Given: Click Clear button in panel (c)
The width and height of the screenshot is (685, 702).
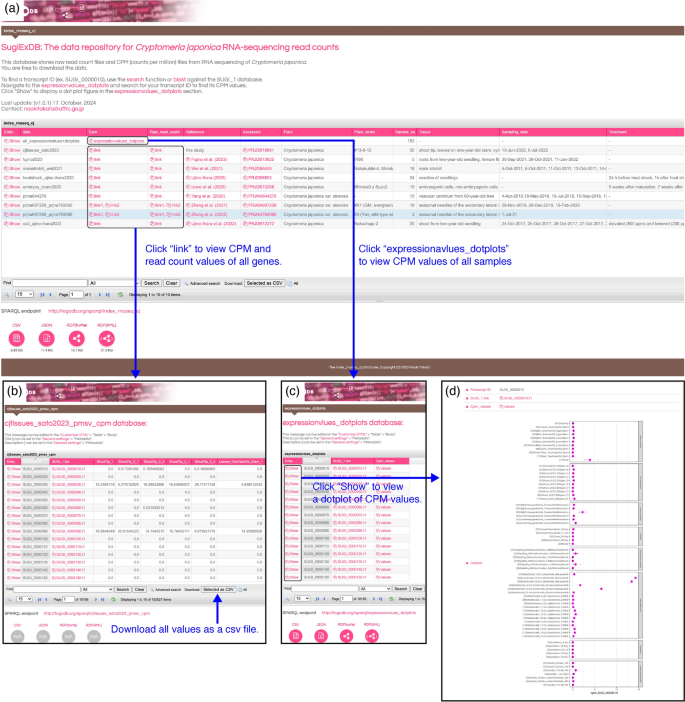Looking at the screenshot, I should 417,589.
